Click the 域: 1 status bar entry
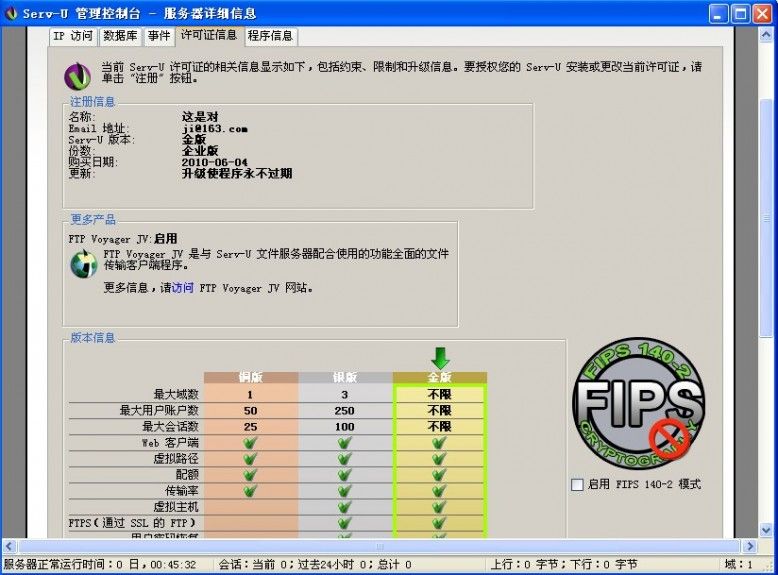Viewport: 778px width, 575px height. coord(738,565)
